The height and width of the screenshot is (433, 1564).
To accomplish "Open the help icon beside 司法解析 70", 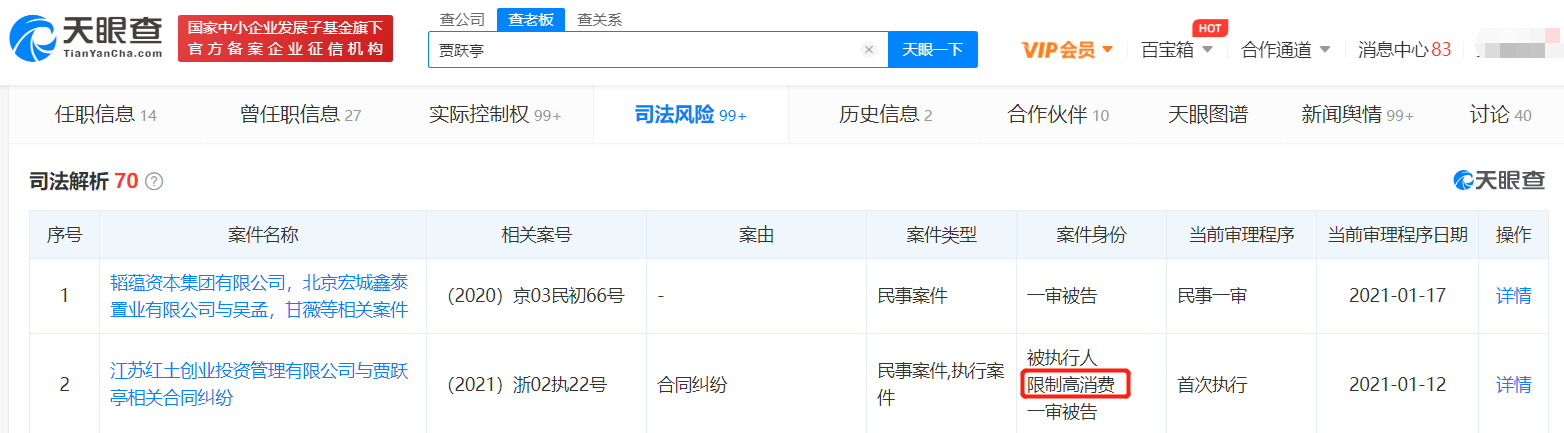I will click(154, 182).
